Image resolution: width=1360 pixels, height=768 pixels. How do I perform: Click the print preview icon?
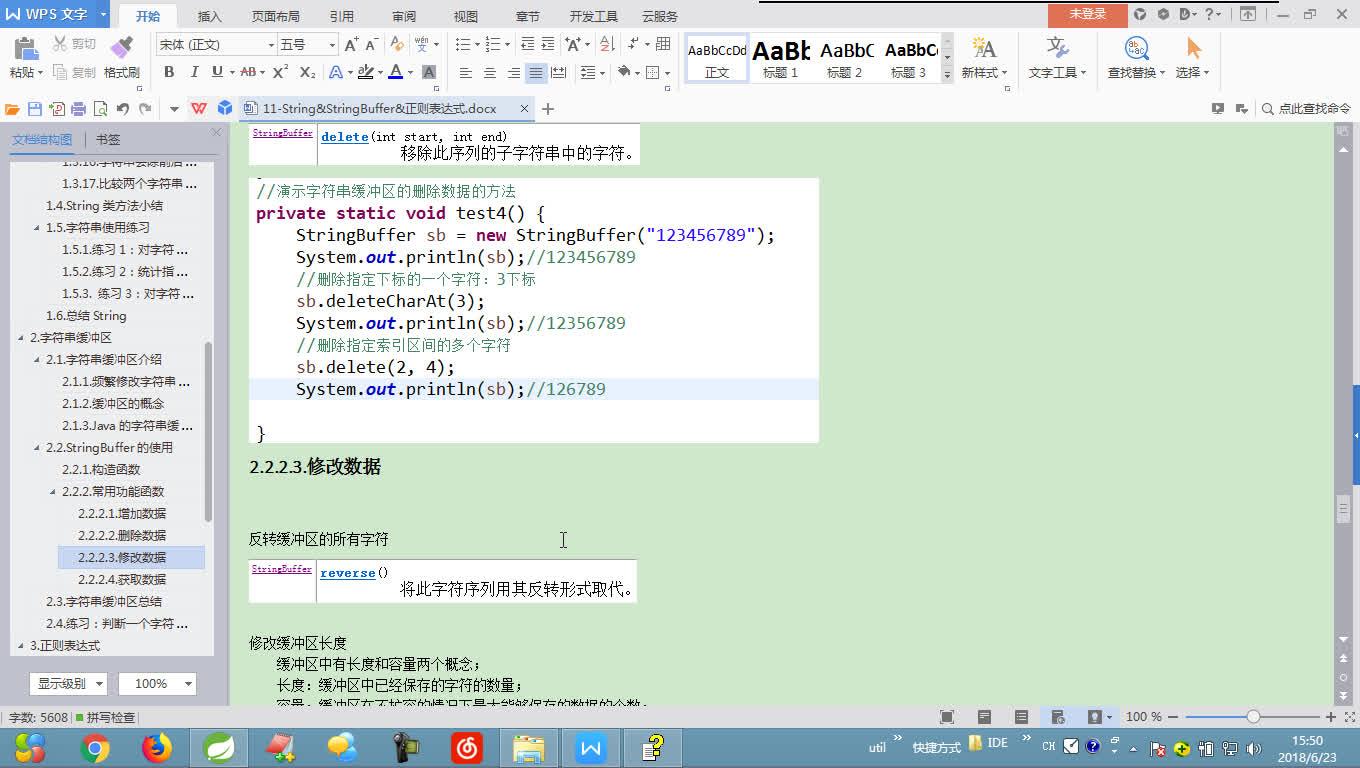99,109
